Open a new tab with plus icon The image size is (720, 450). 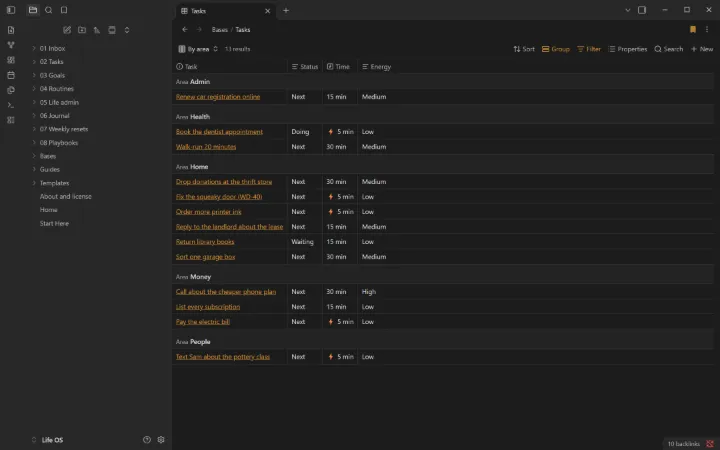pos(286,10)
